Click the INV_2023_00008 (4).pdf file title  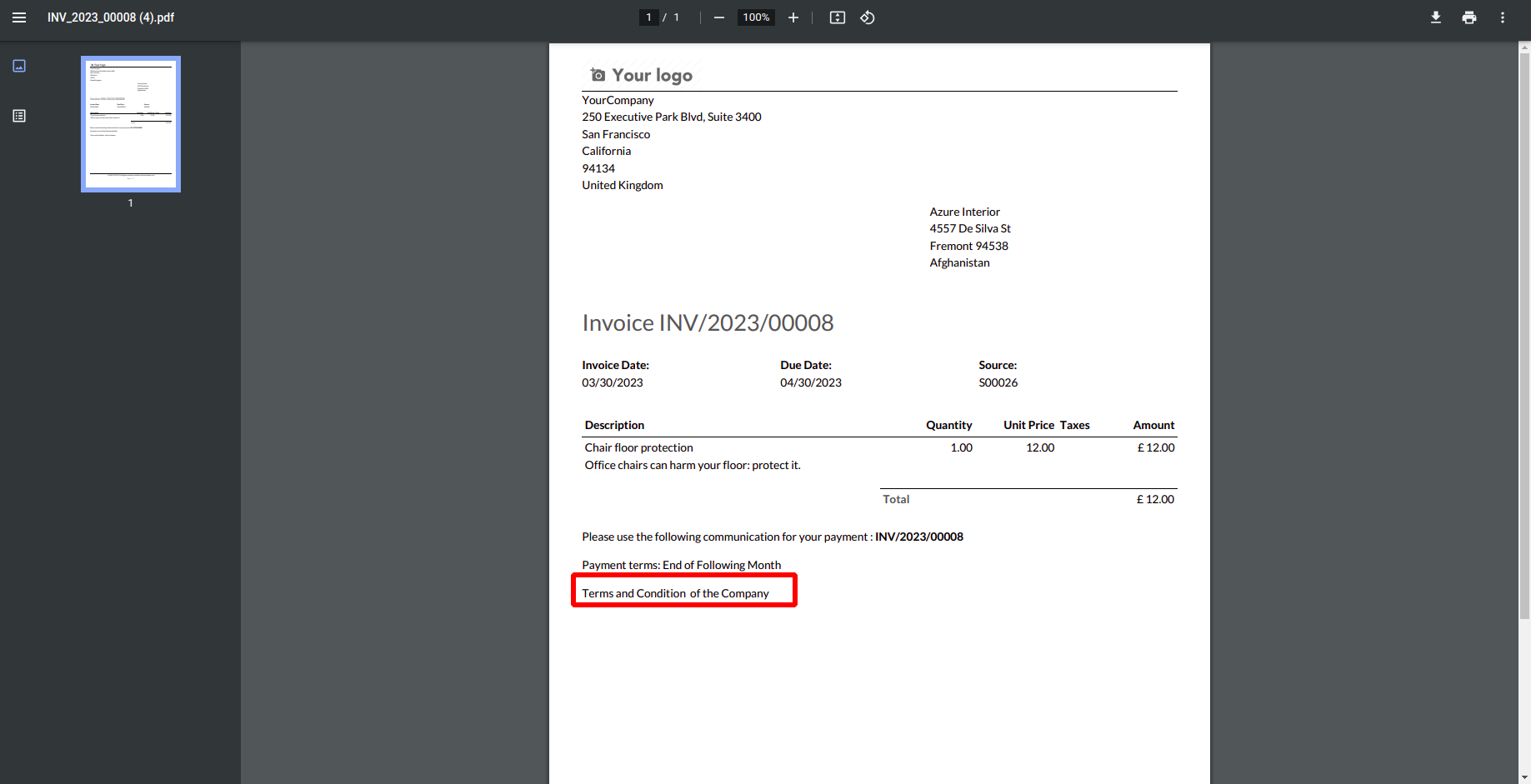(x=111, y=17)
